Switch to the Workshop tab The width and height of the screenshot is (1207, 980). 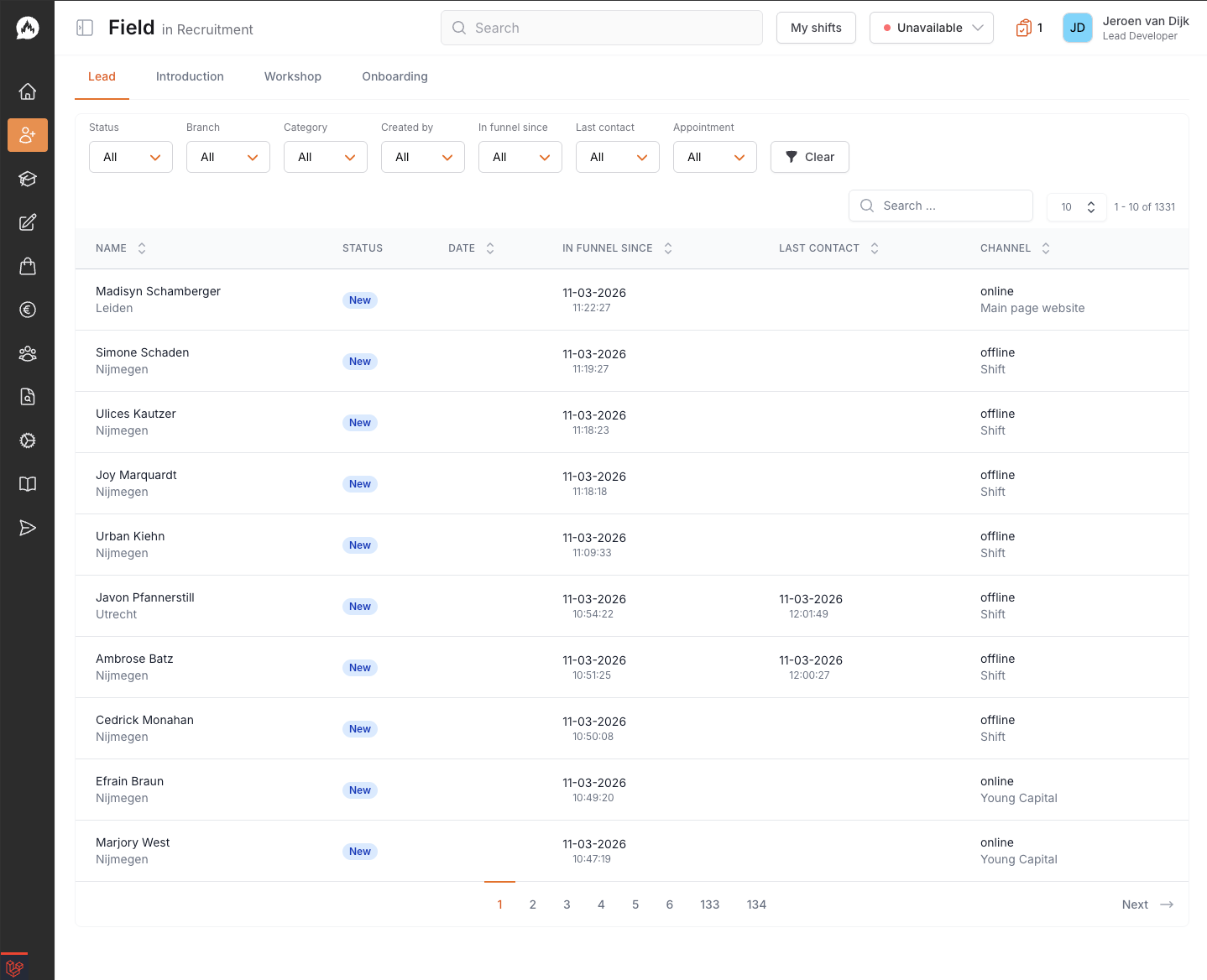[x=293, y=76]
